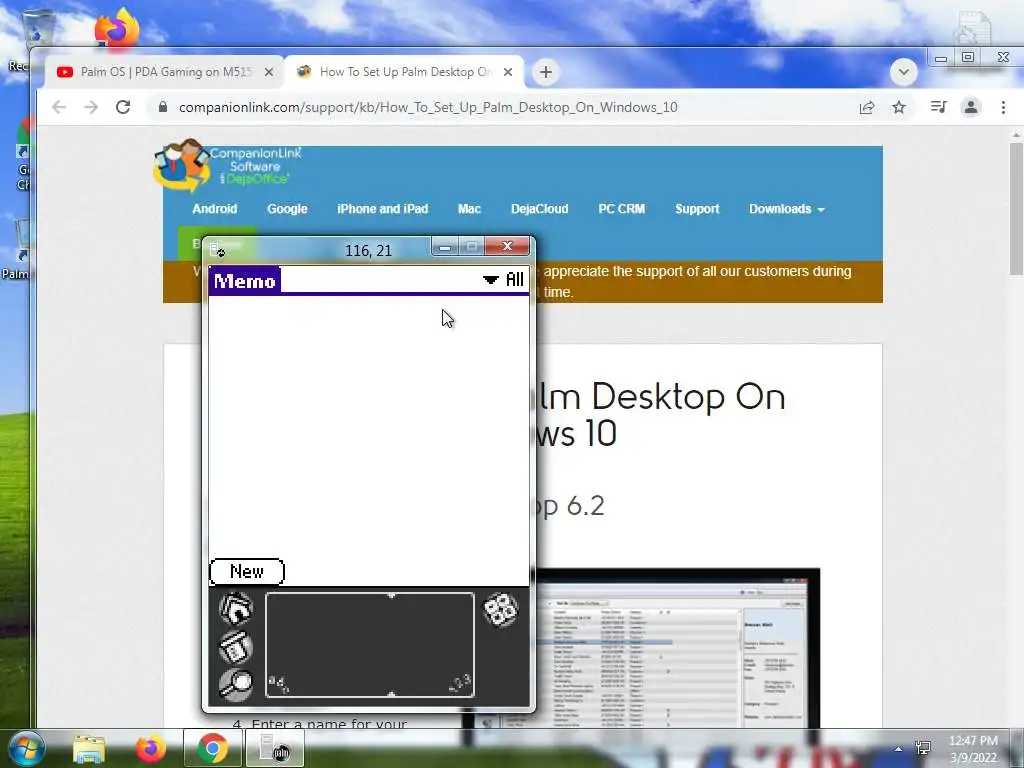The image size is (1024, 768).
Task: Open File Explorer from the taskbar
Action: click(89, 749)
